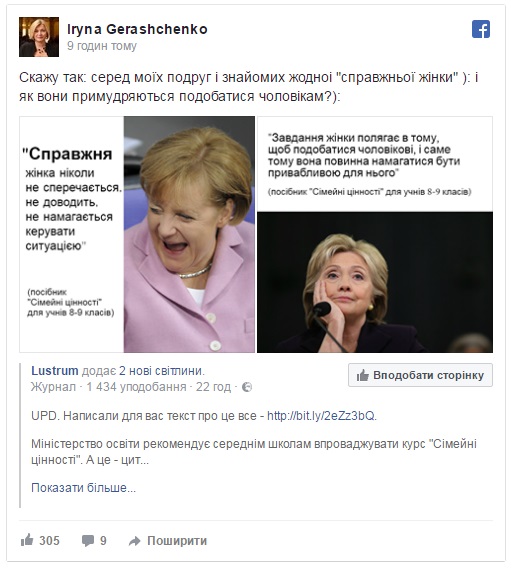This screenshot has width=514, height=568.
Task: Click the '22 год' shared post timestamp
Action: click(213, 387)
